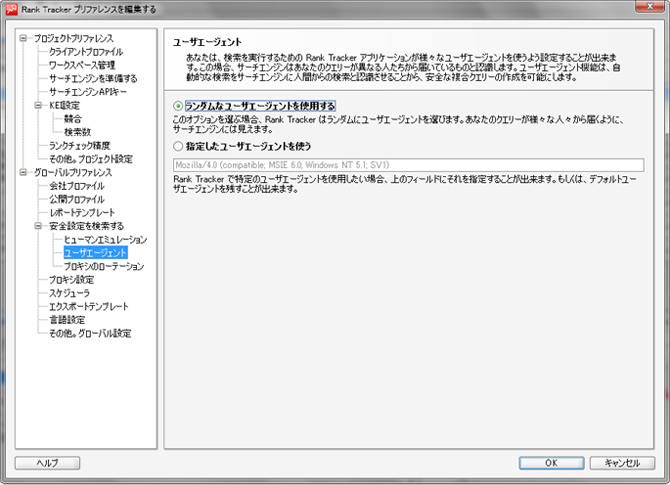Open 公開プロファイル settings
Image resolution: width=670 pixels, height=485 pixels.
click(x=76, y=199)
